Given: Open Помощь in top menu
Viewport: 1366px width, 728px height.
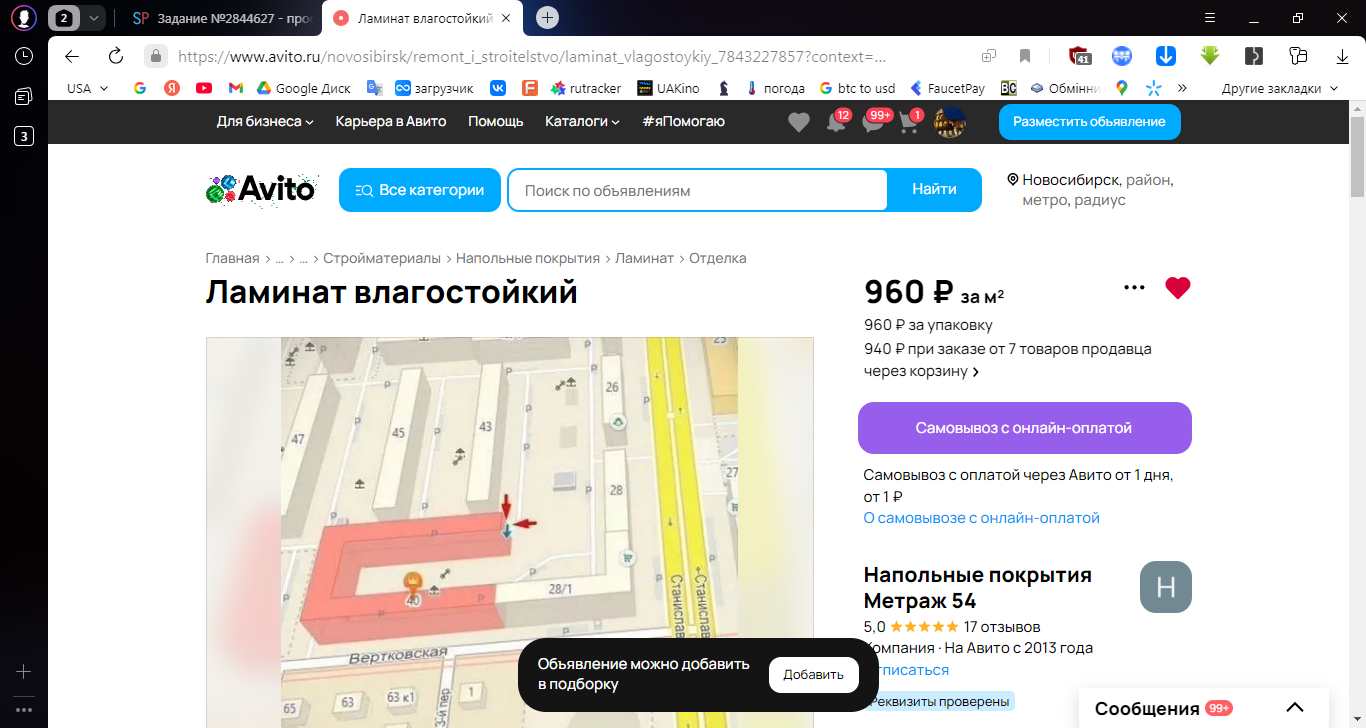Looking at the screenshot, I should tap(496, 121).
